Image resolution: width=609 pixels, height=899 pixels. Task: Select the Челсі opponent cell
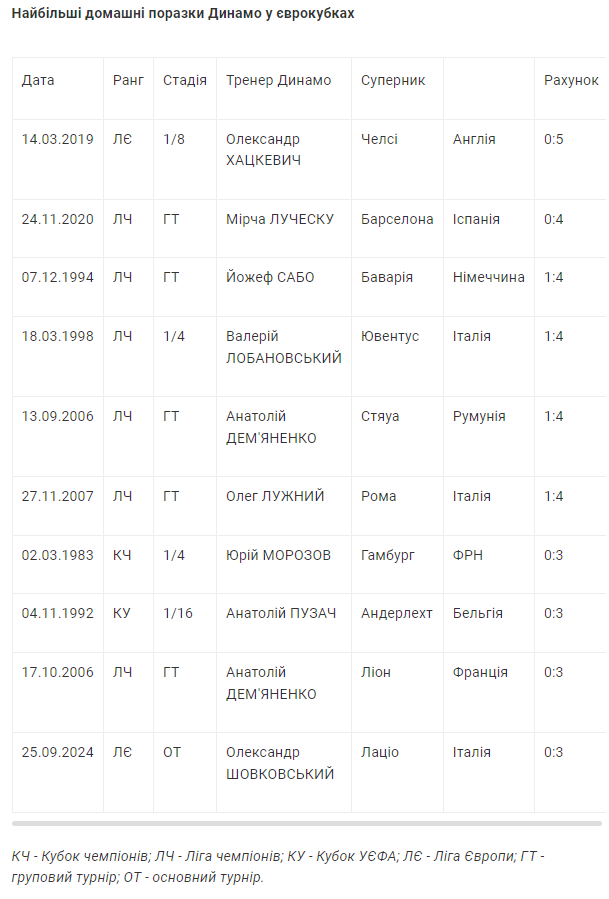point(379,139)
